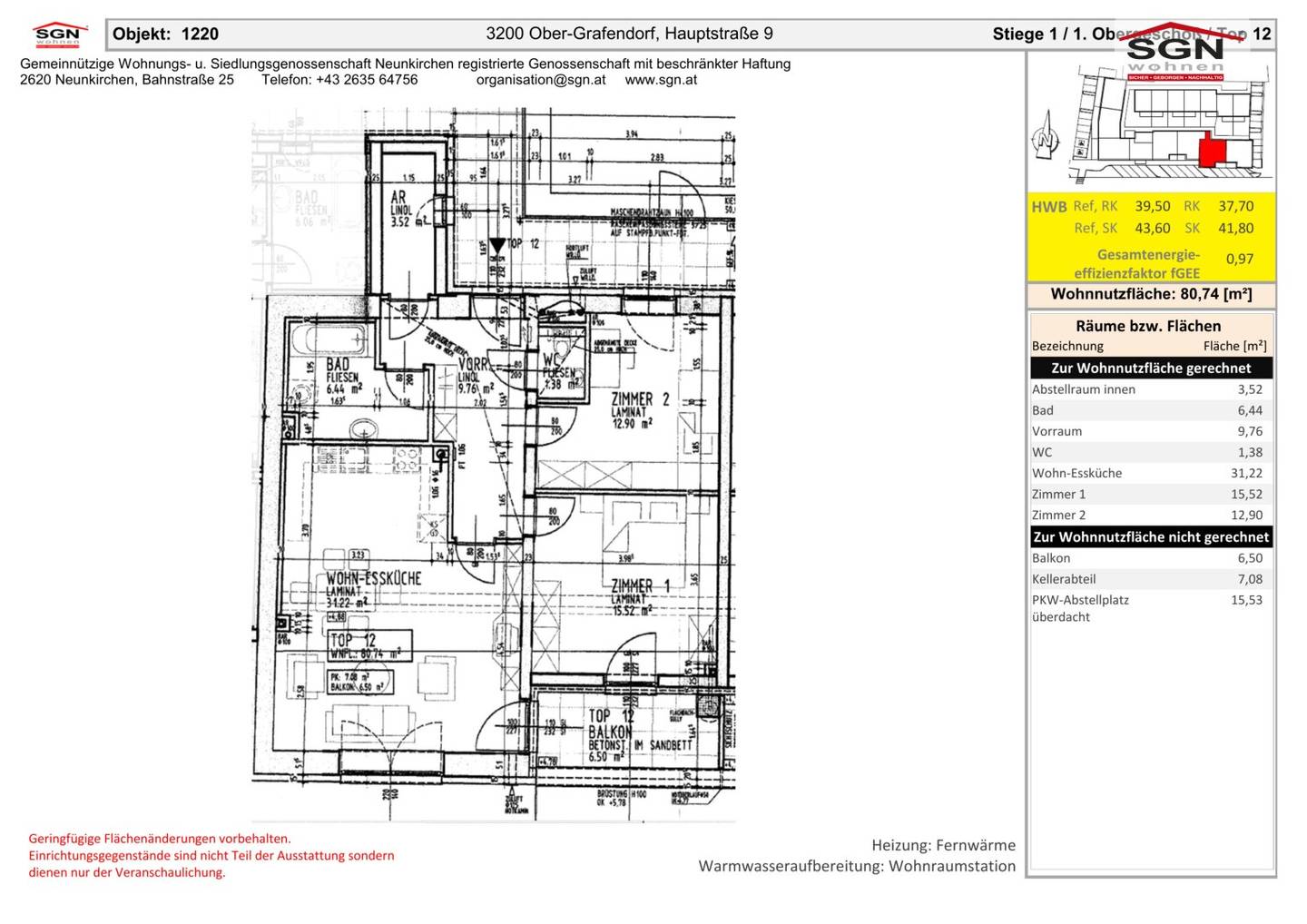Screen dimensions: 1307x924
Task: Click 'AR LINOL' storage room label on plan
Action: (x=399, y=202)
